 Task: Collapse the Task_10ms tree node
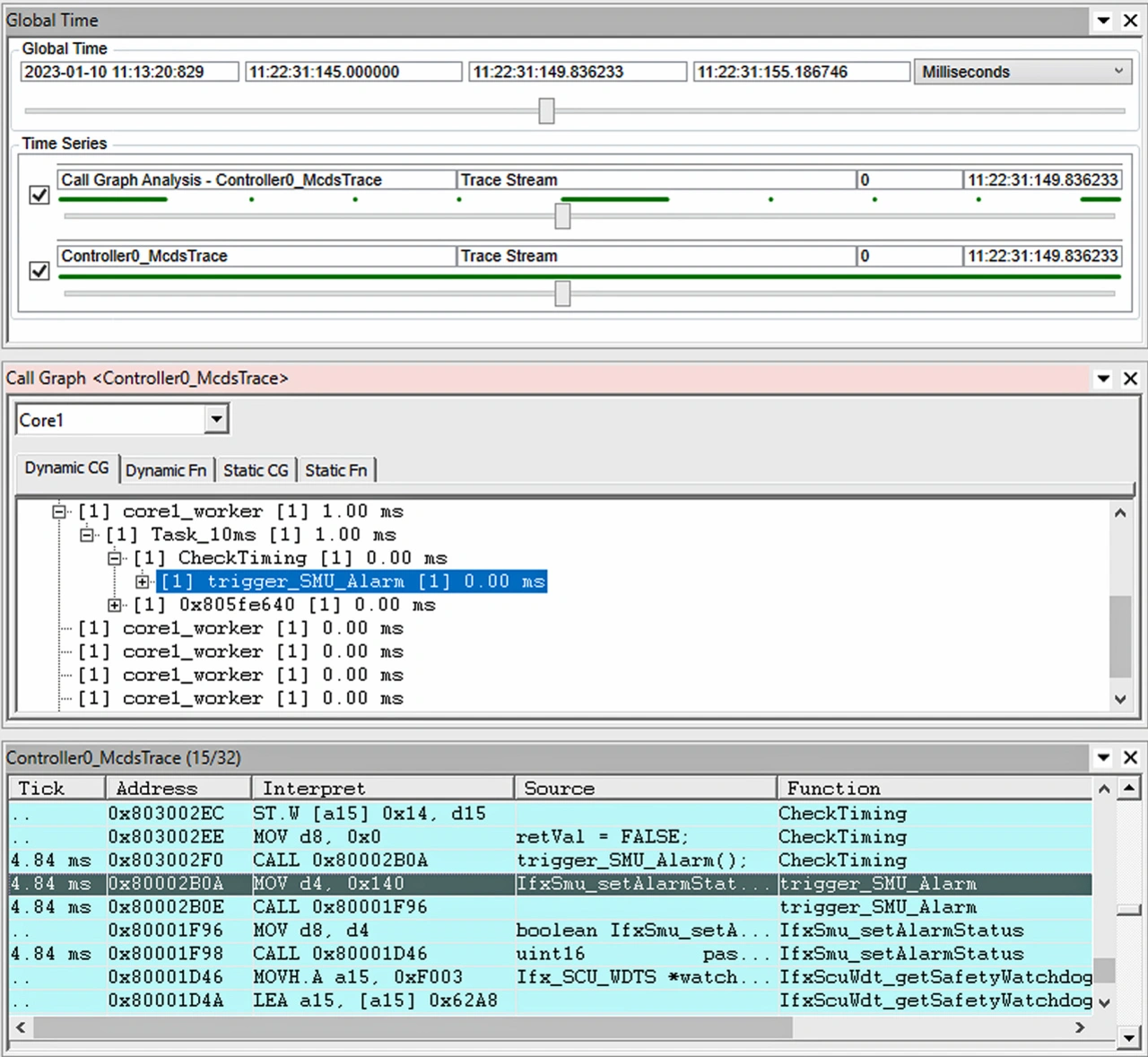pyautogui.click(x=87, y=535)
